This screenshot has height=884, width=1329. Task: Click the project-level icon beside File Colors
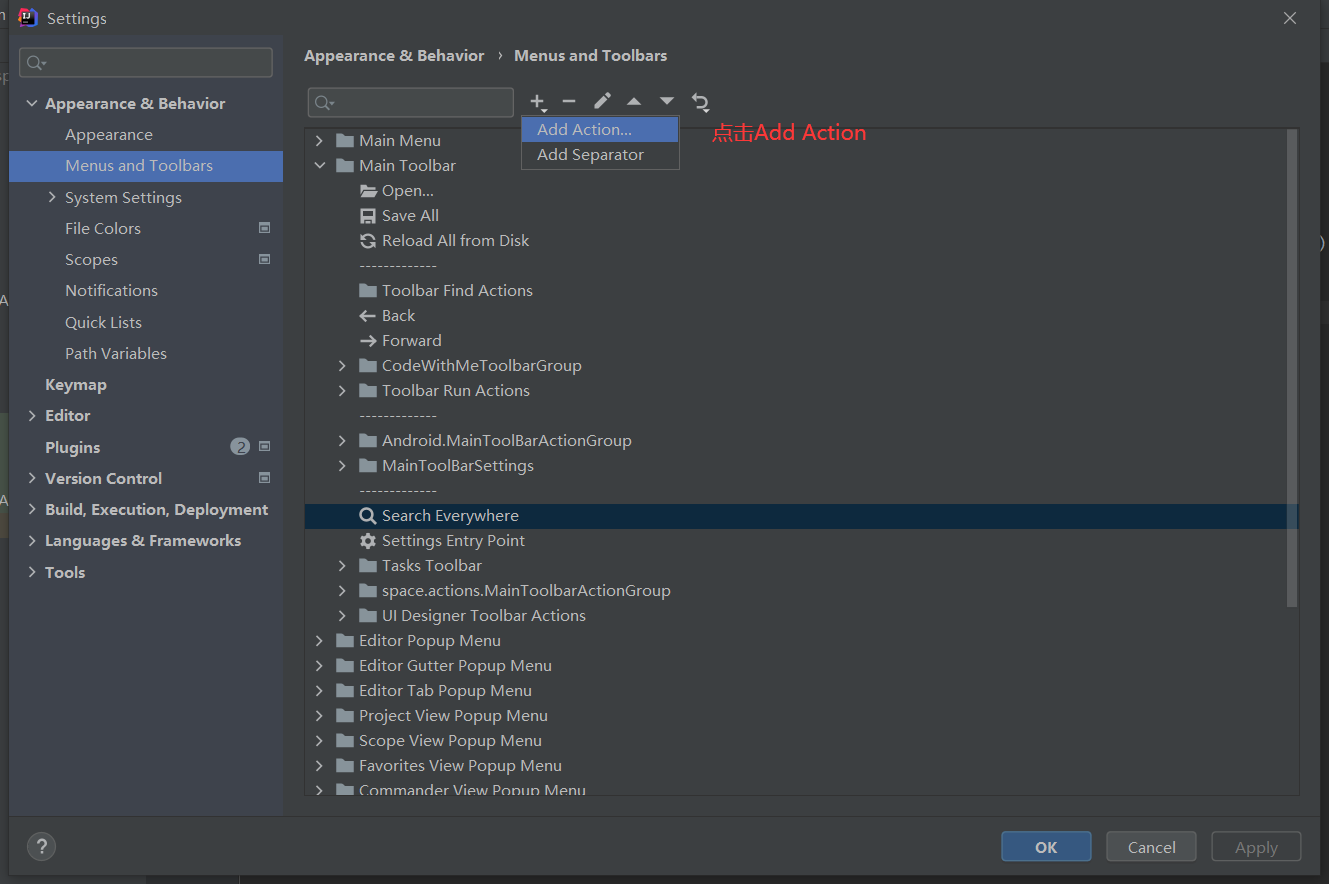click(x=264, y=228)
